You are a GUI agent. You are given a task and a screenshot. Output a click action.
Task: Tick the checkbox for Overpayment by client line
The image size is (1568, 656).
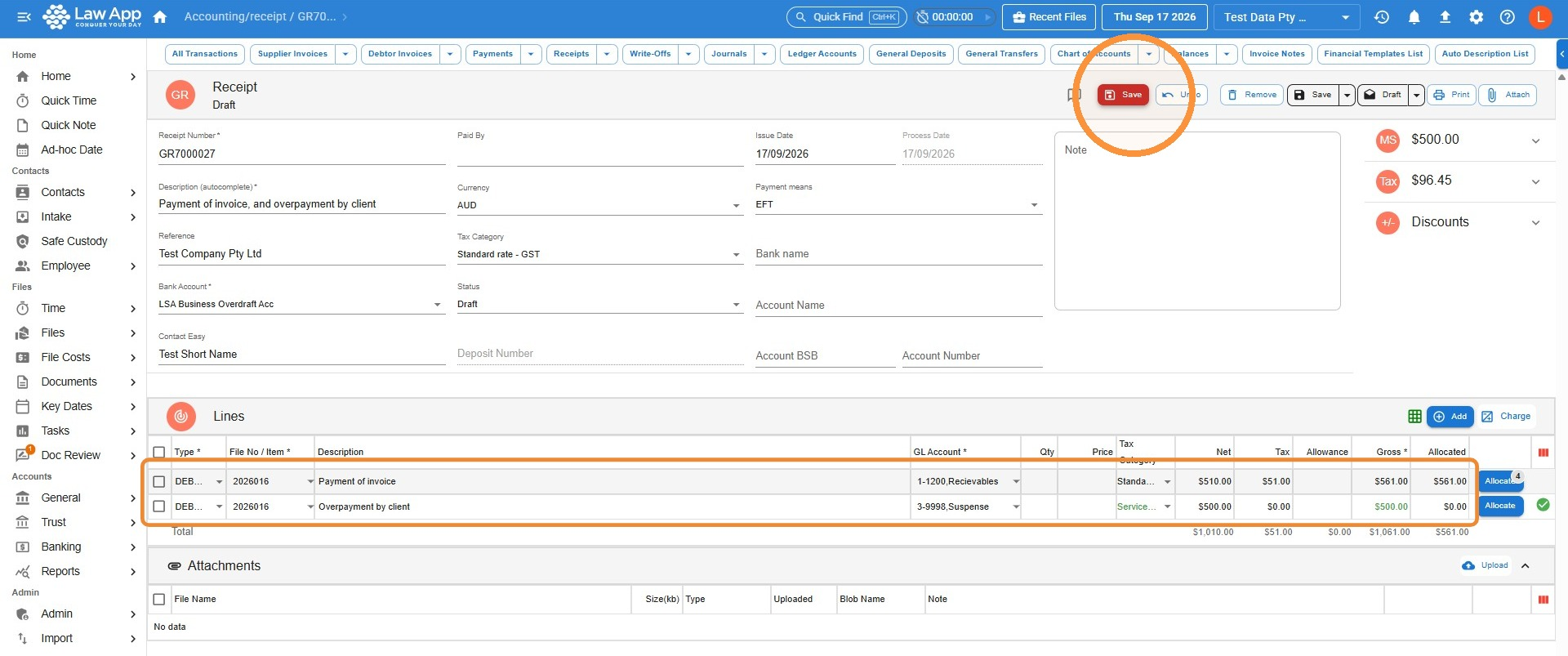[x=159, y=507]
